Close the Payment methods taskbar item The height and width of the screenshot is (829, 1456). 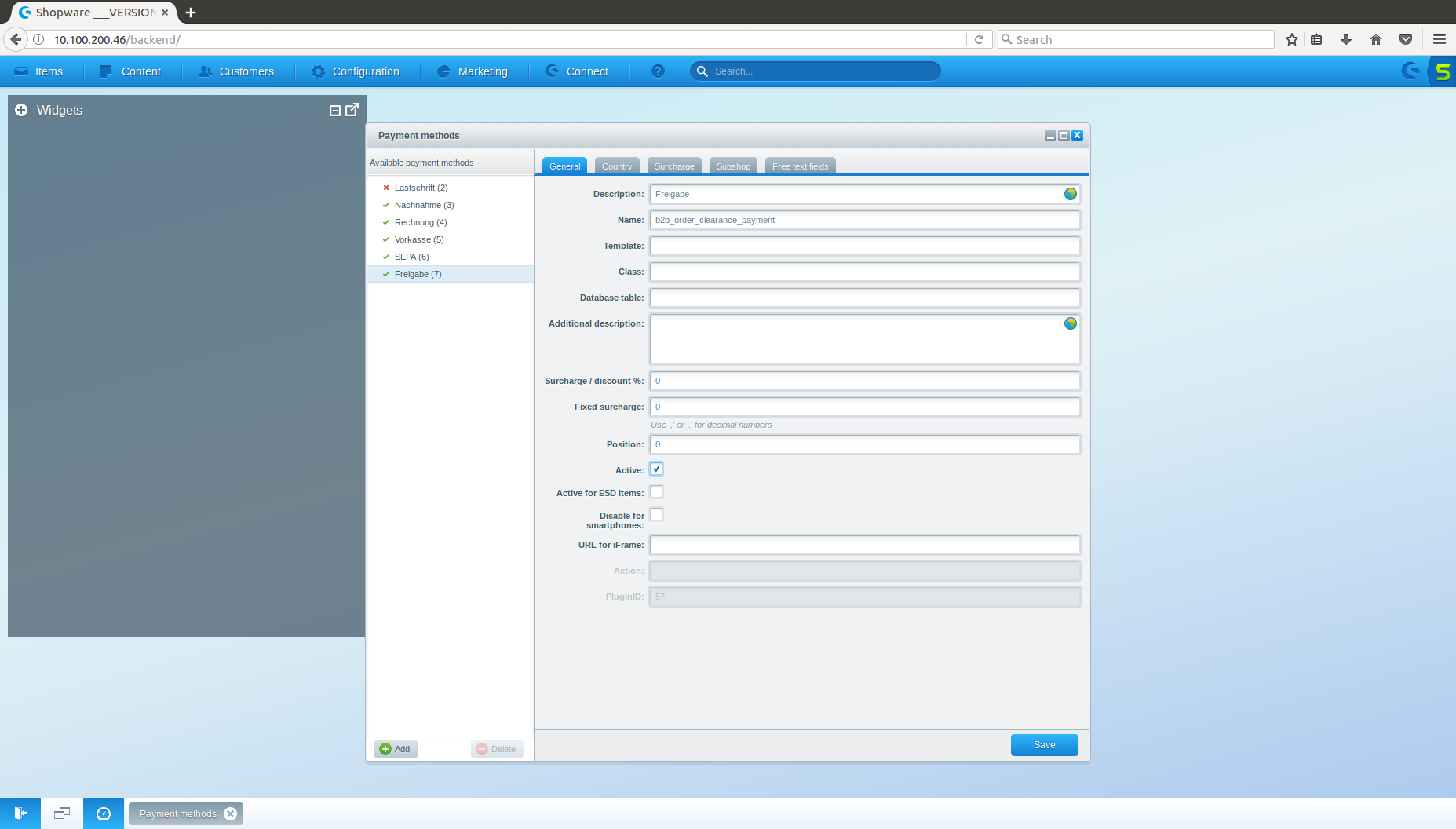(x=230, y=814)
